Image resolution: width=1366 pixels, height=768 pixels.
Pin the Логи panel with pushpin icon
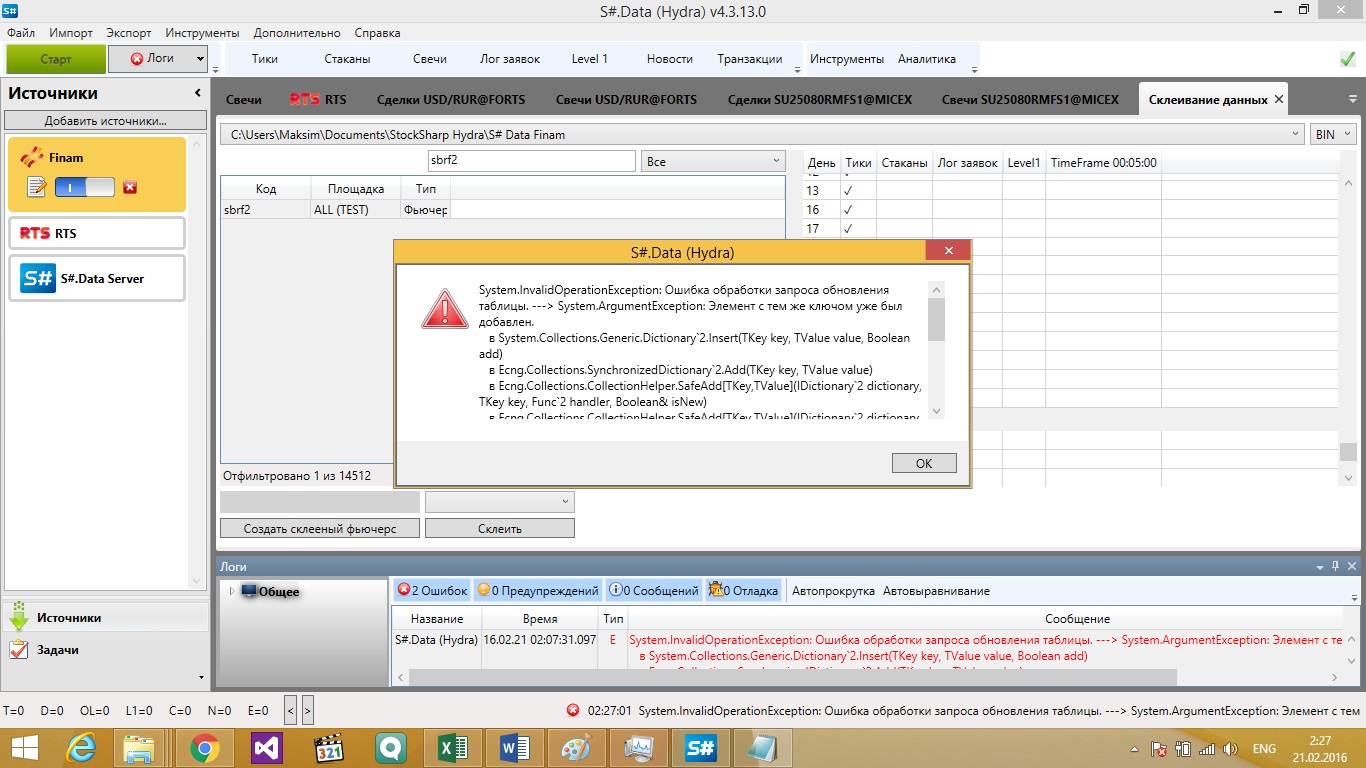(x=1335, y=566)
